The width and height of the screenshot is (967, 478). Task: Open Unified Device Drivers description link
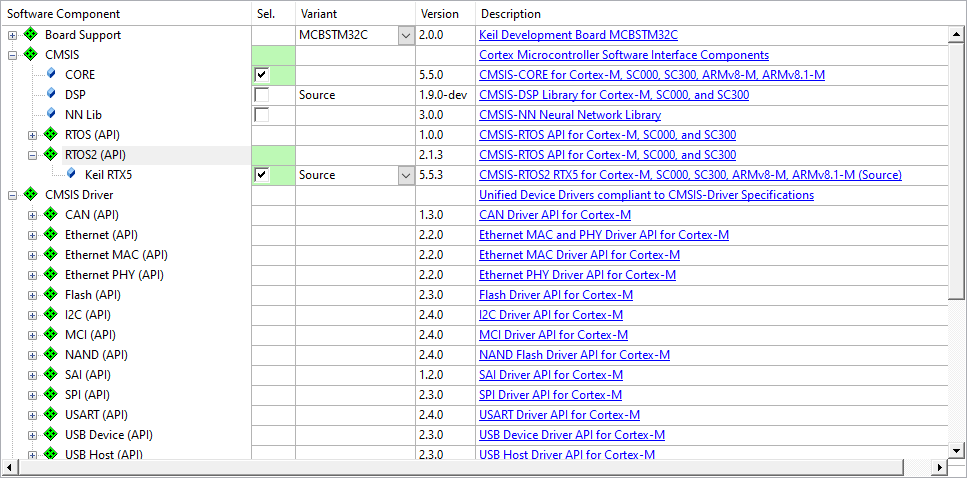click(x=646, y=195)
